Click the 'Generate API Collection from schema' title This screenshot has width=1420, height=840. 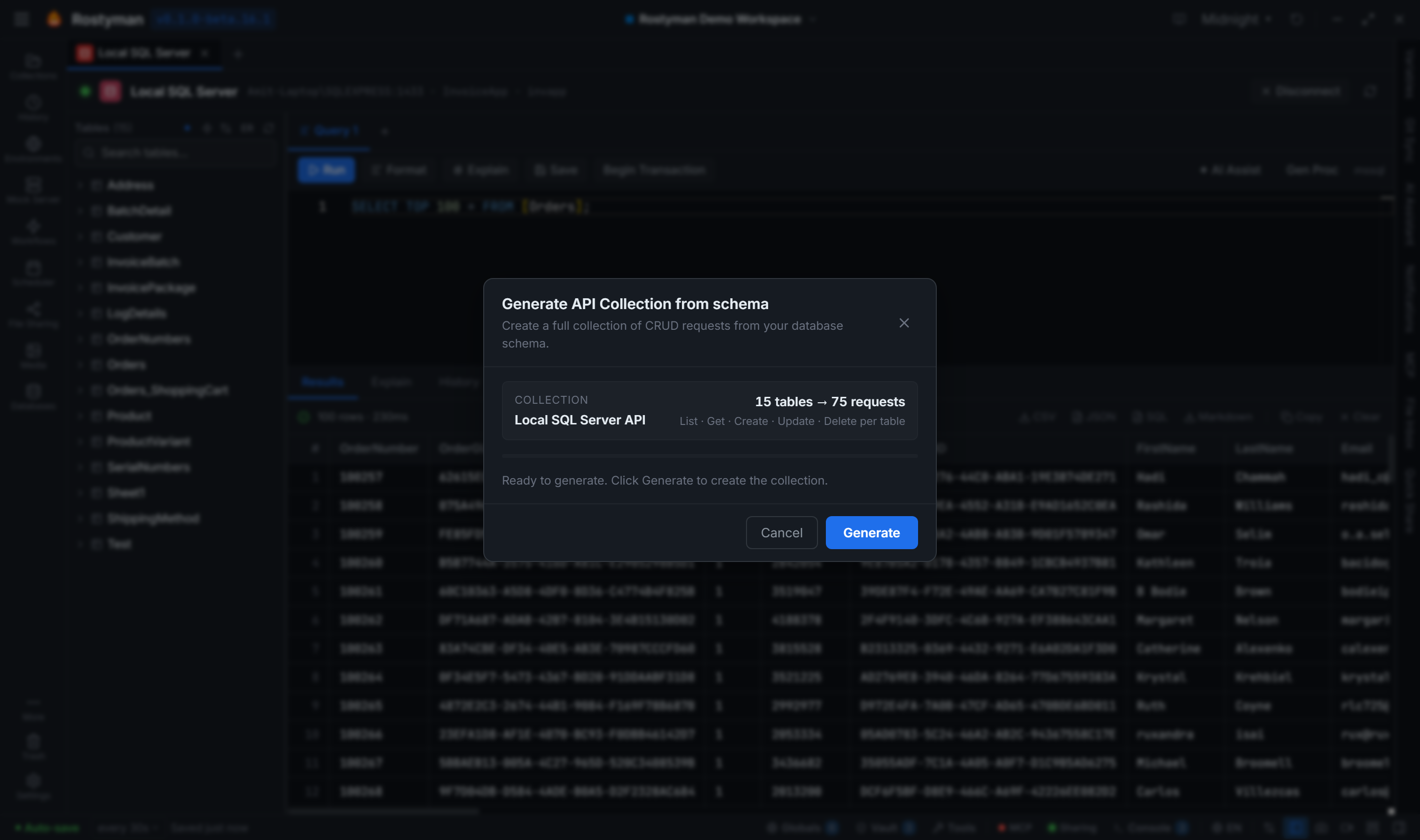pos(635,304)
